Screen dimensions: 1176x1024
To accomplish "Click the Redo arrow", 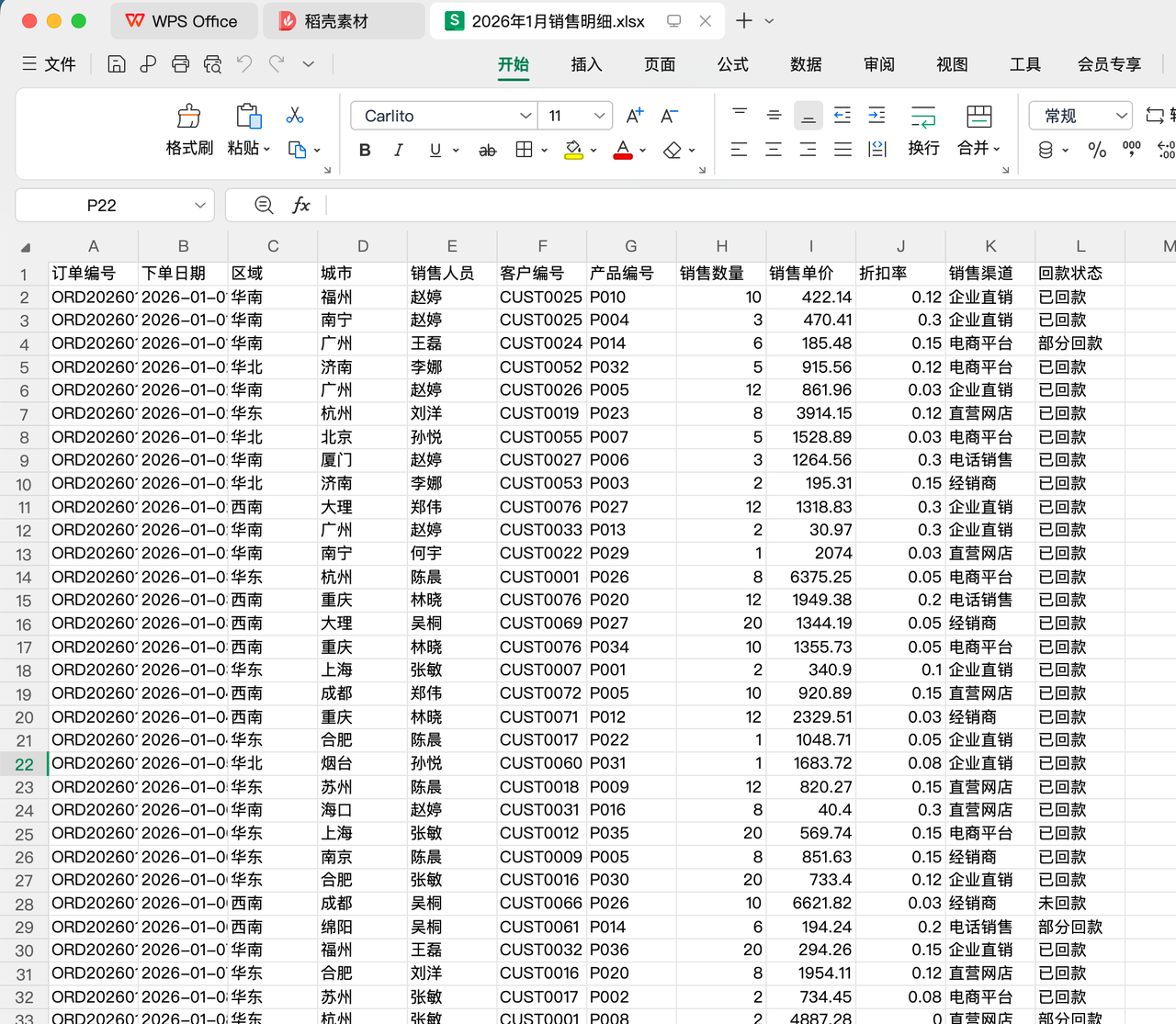I will 277,63.
